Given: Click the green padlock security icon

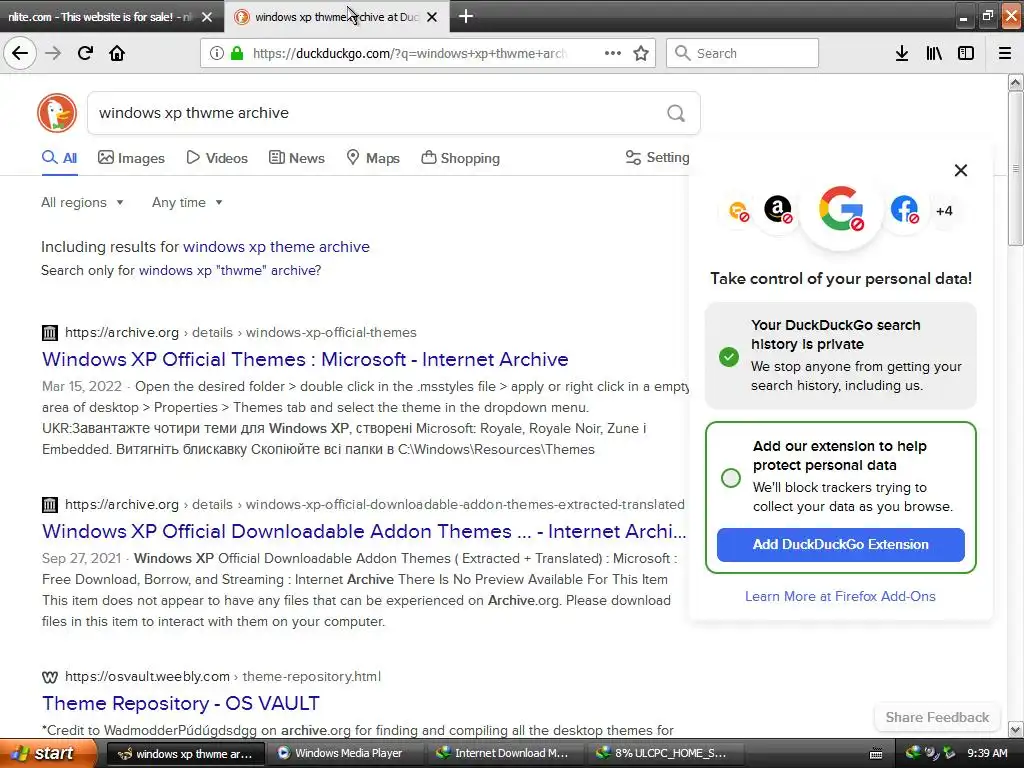Looking at the screenshot, I should pos(237,53).
